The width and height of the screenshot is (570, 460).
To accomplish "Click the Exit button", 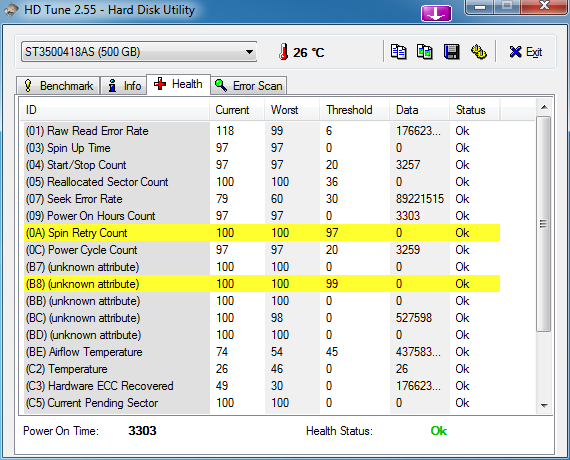I will point(526,52).
